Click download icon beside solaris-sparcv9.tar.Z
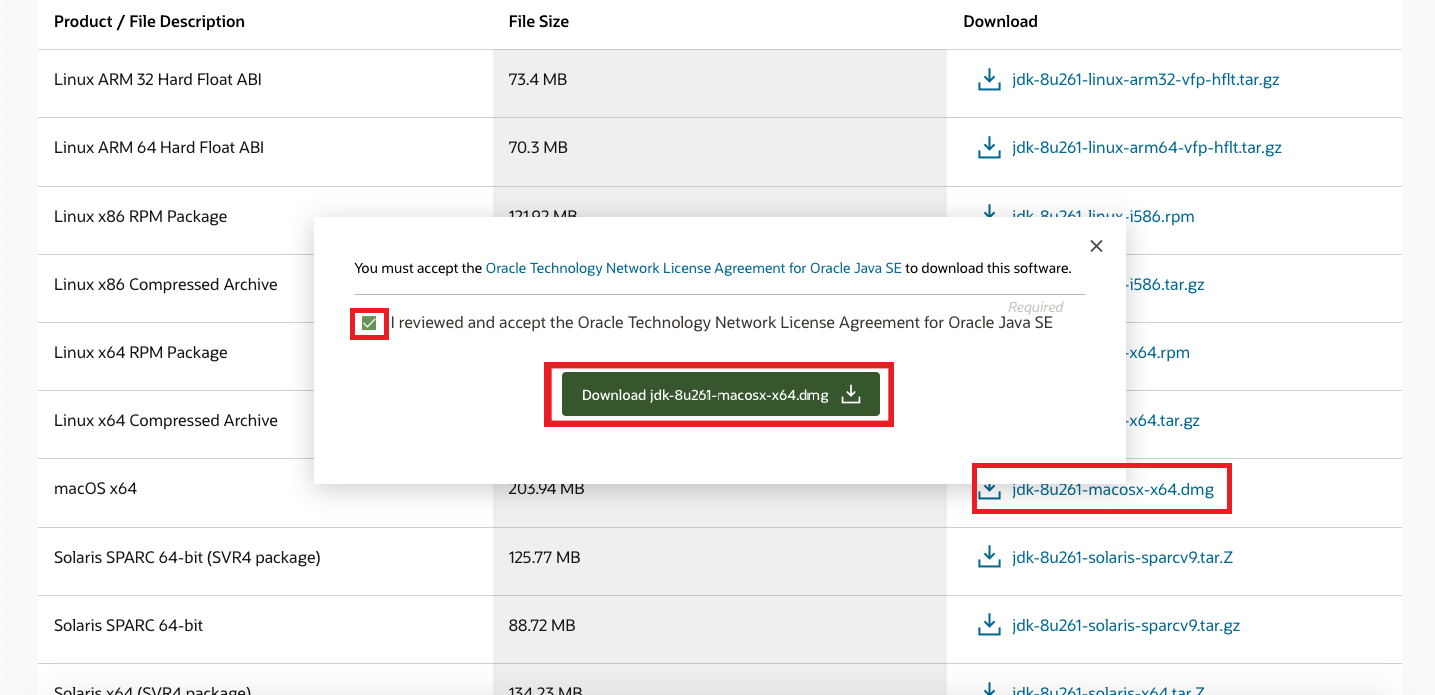Screen dimensions: 1435x695 coord(989,557)
